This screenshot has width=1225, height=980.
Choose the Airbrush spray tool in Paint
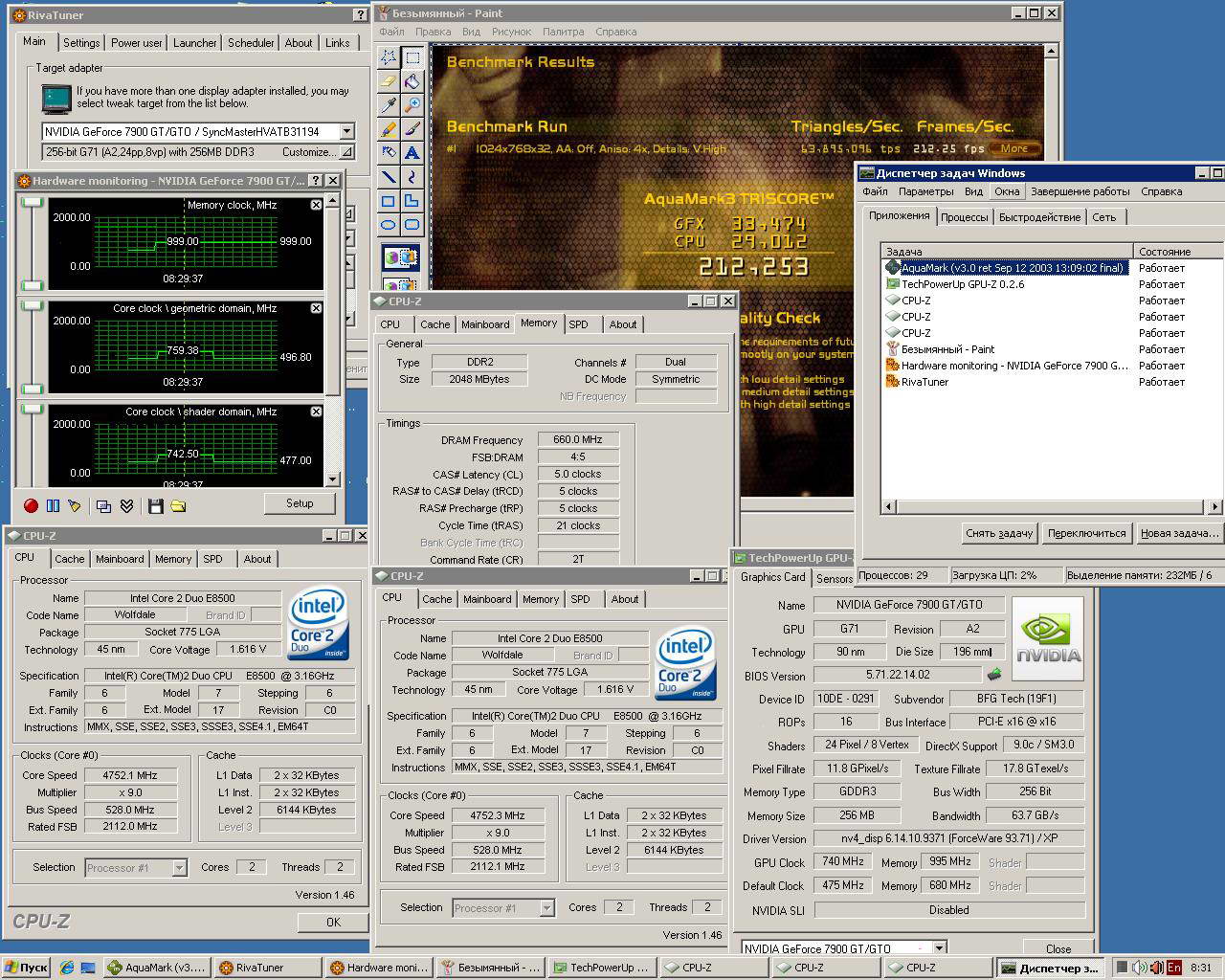(x=389, y=153)
